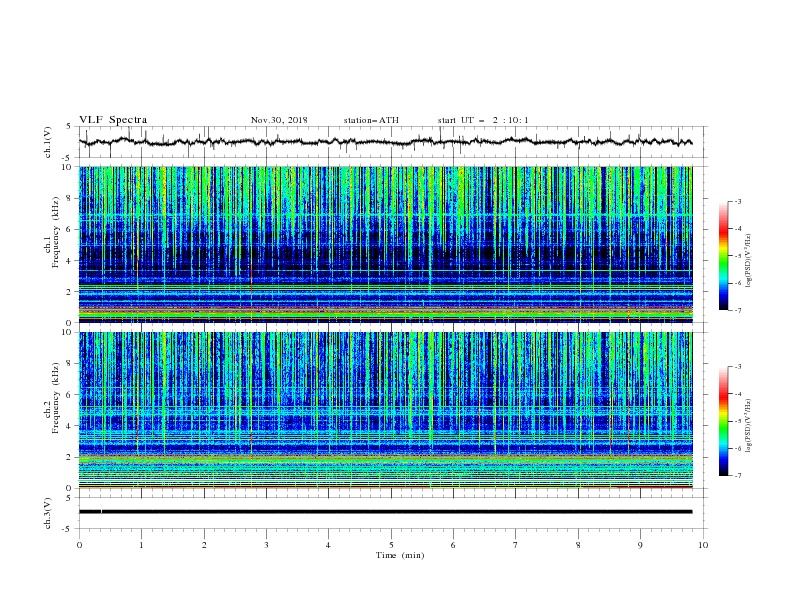792x612 pixels.
Task: Click the "ch.1(V)" waveform axis label
Action: pos(48,142)
